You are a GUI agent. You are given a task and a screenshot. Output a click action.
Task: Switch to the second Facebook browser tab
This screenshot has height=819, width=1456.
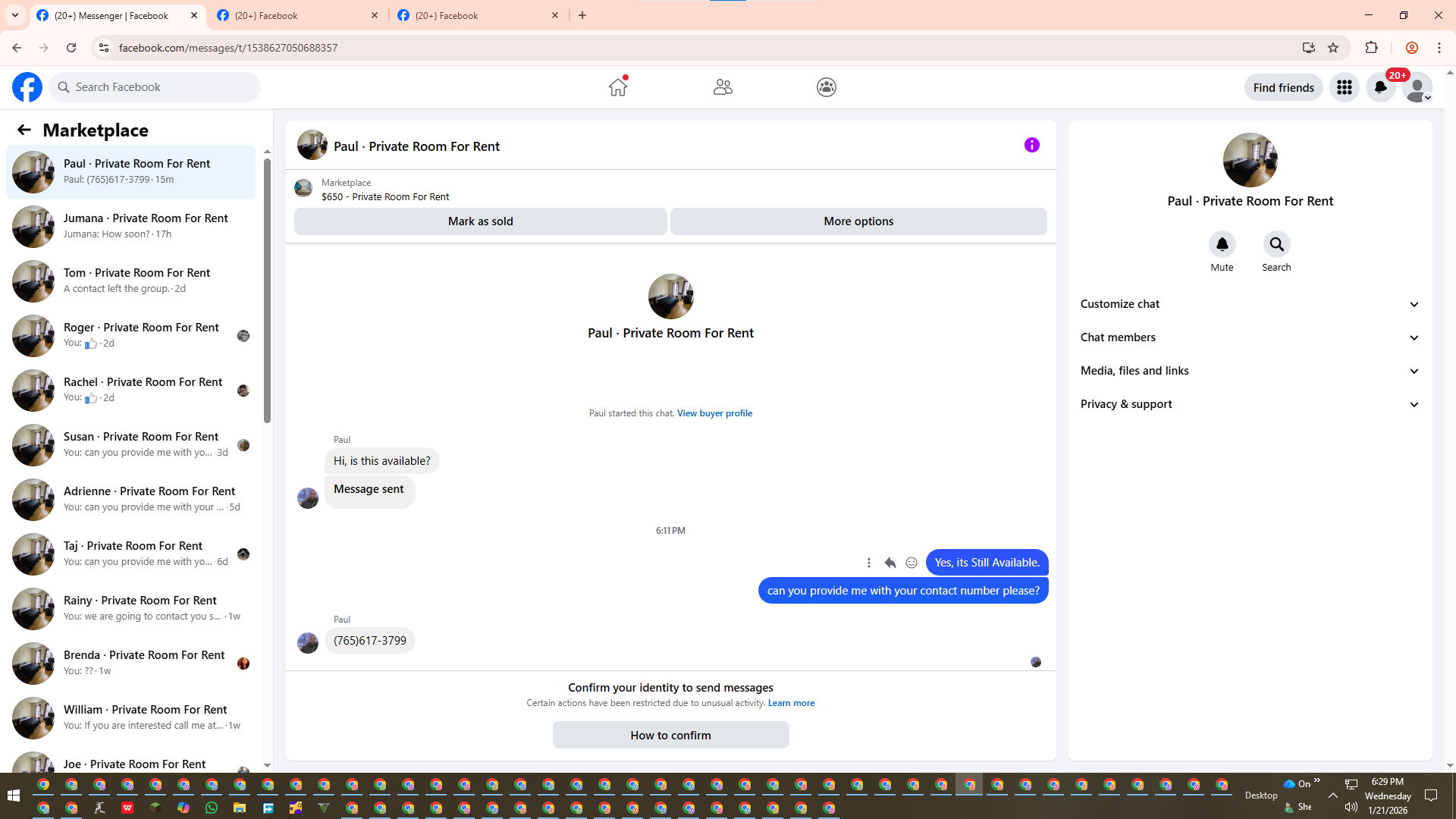click(297, 15)
